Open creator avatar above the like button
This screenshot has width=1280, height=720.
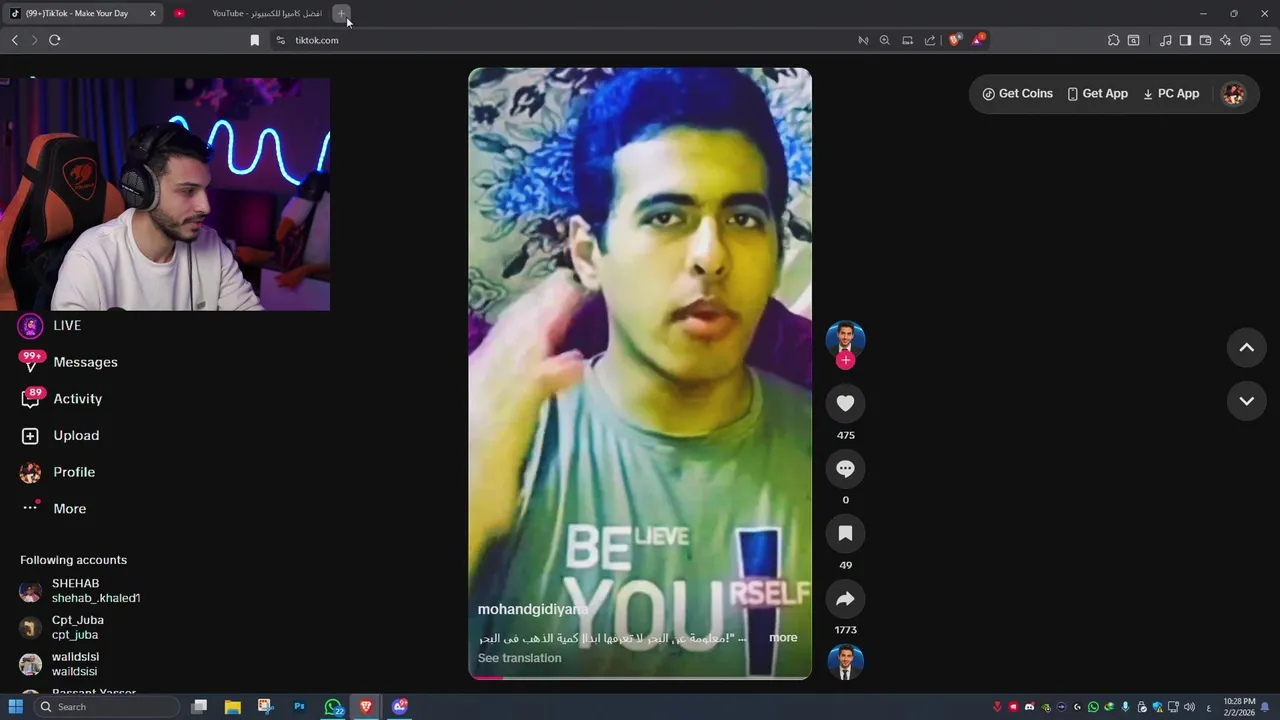tap(845, 340)
